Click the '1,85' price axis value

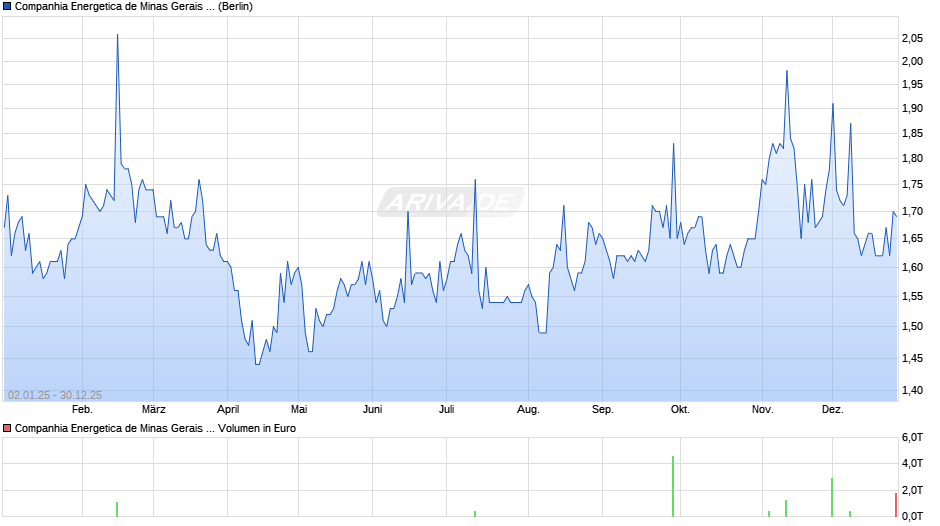click(912, 133)
